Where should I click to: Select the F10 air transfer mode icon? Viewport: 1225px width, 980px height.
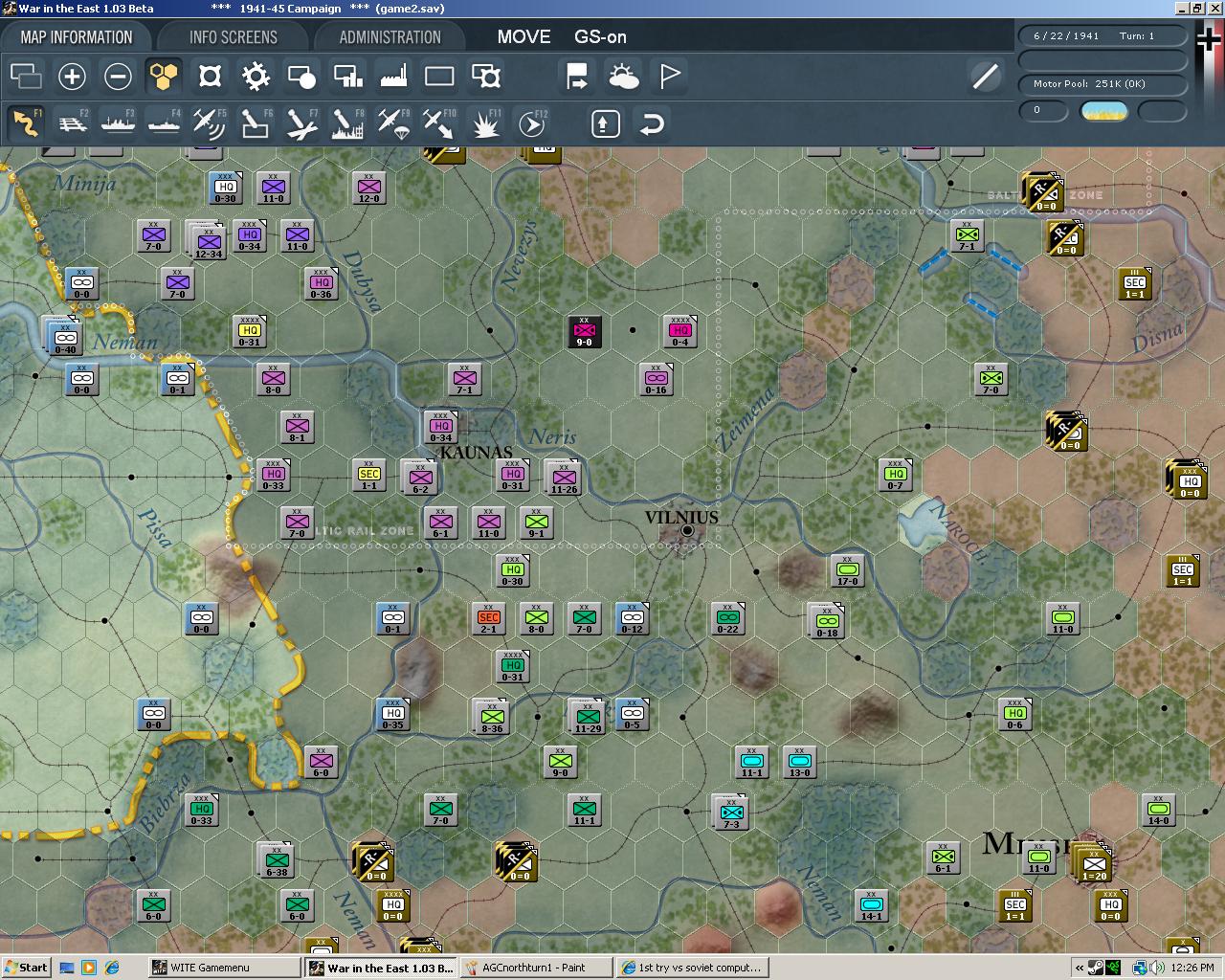point(439,122)
